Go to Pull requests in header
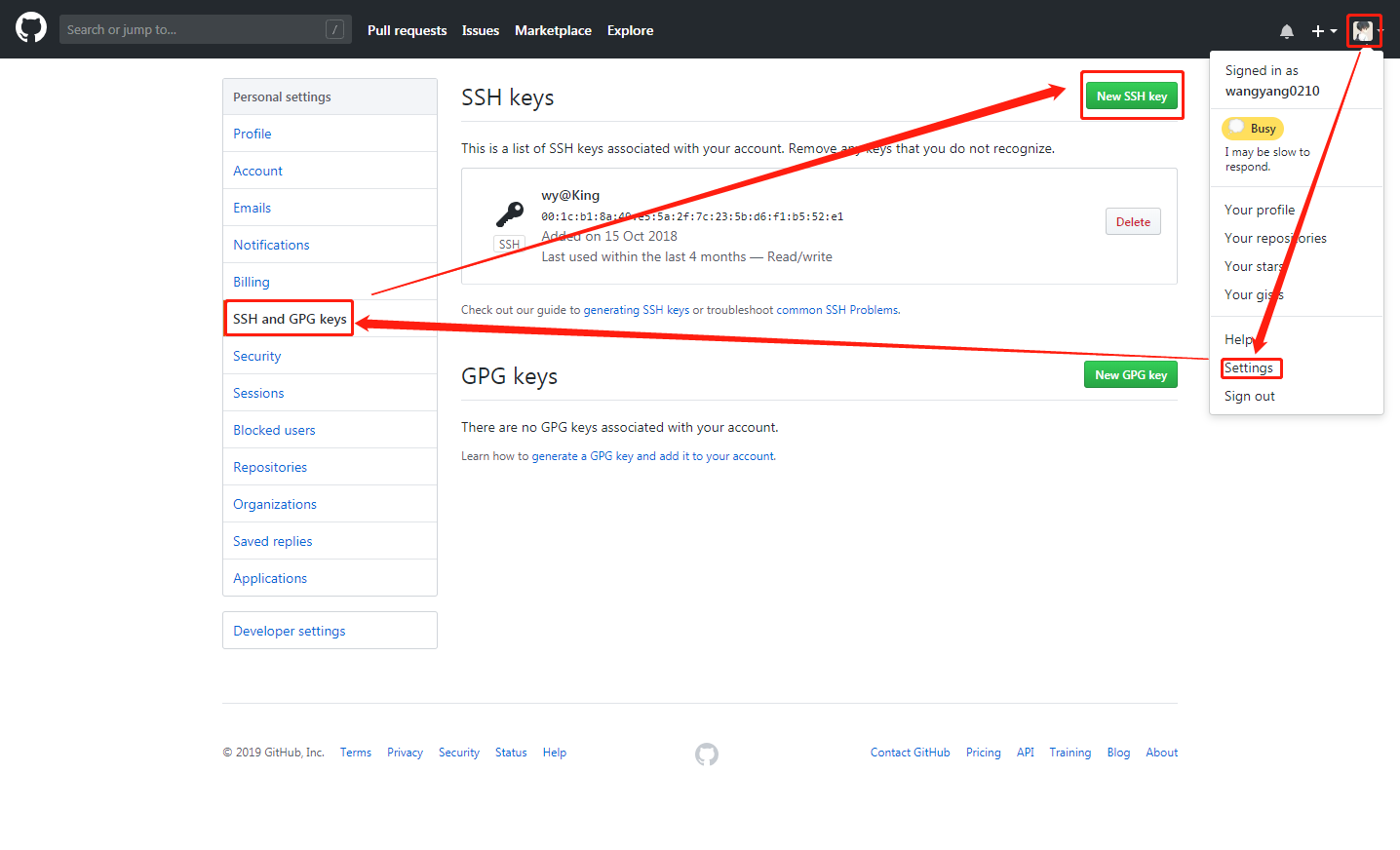 click(407, 30)
